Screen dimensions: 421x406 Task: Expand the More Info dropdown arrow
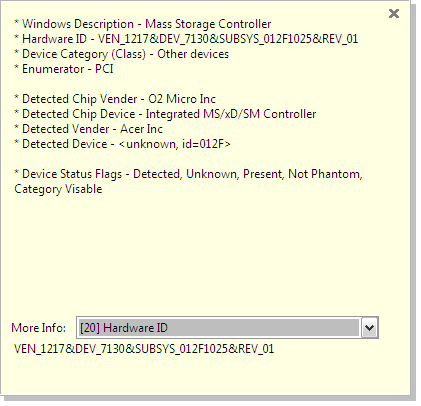(x=369, y=328)
